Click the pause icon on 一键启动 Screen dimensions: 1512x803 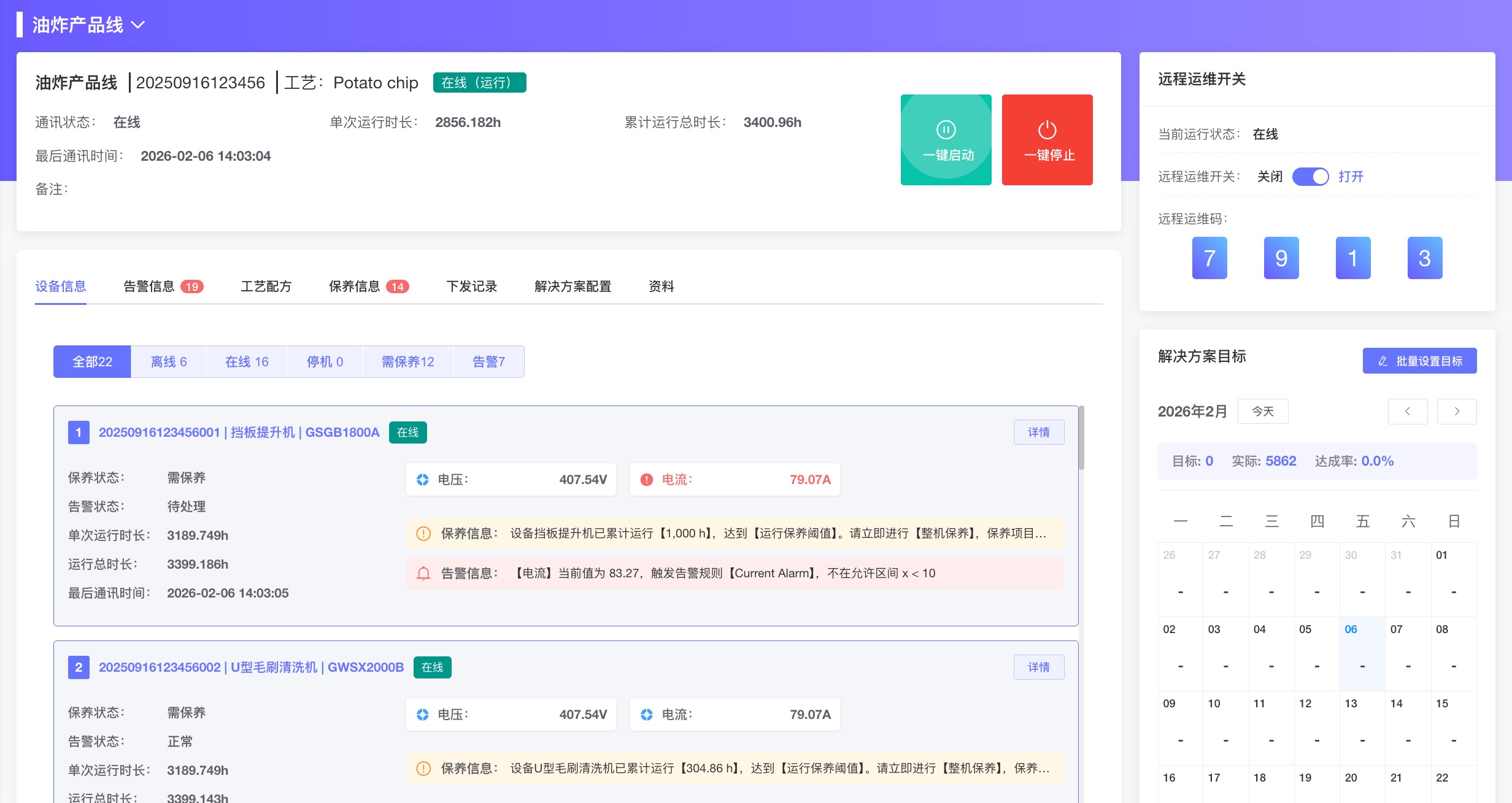coord(946,129)
